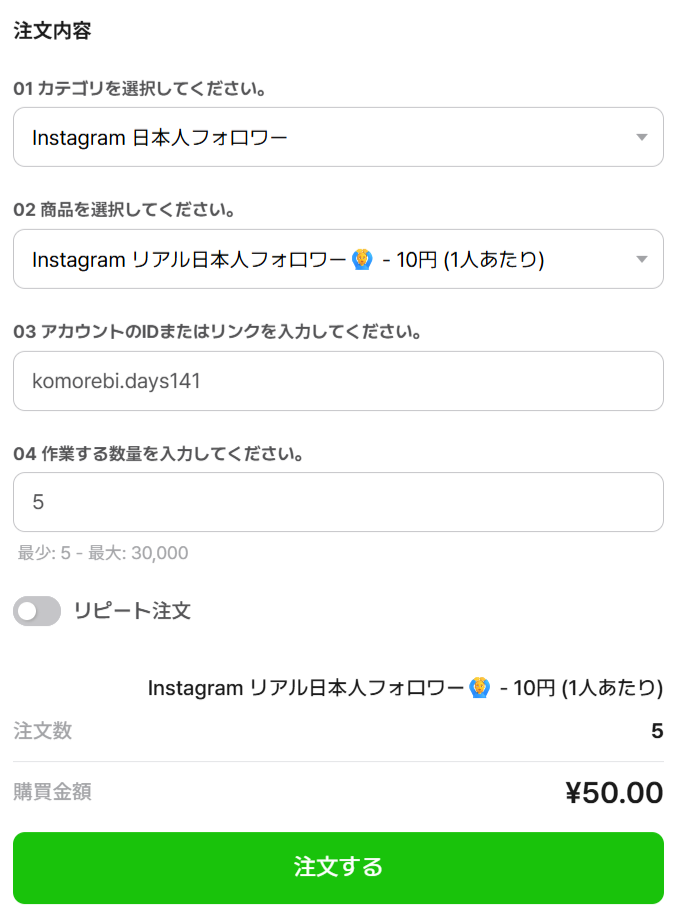Click the 02 商品を選択してください label
Image resolution: width=679 pixels, height=917 pixels.
(124, 210)
